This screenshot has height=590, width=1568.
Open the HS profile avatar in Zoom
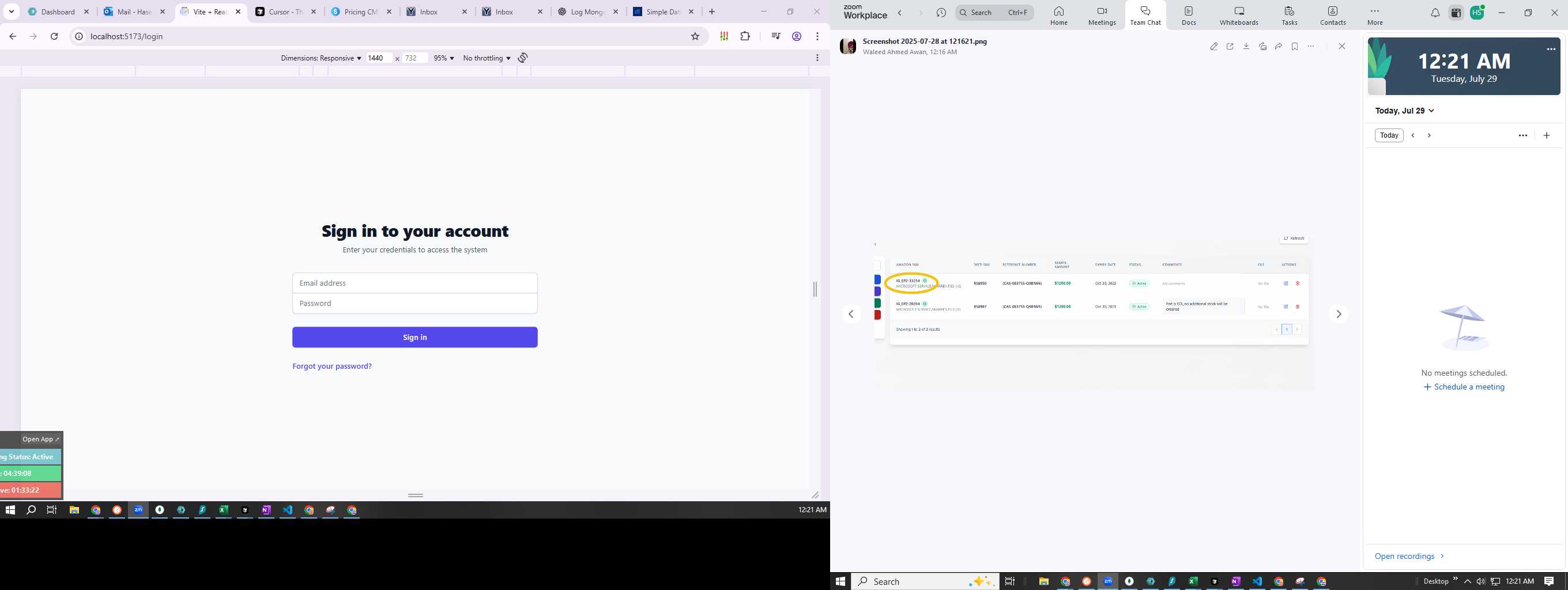[x=1477, y=12]
